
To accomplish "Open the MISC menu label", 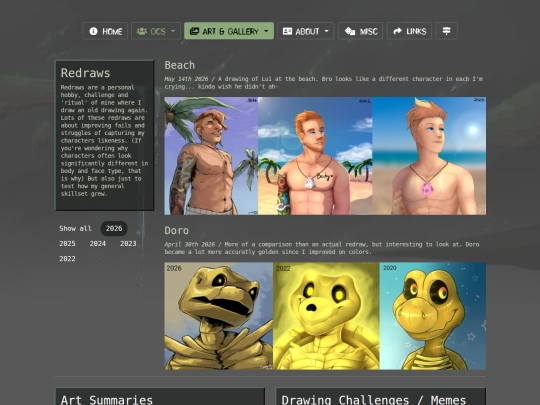I will [x=368, y=31].
